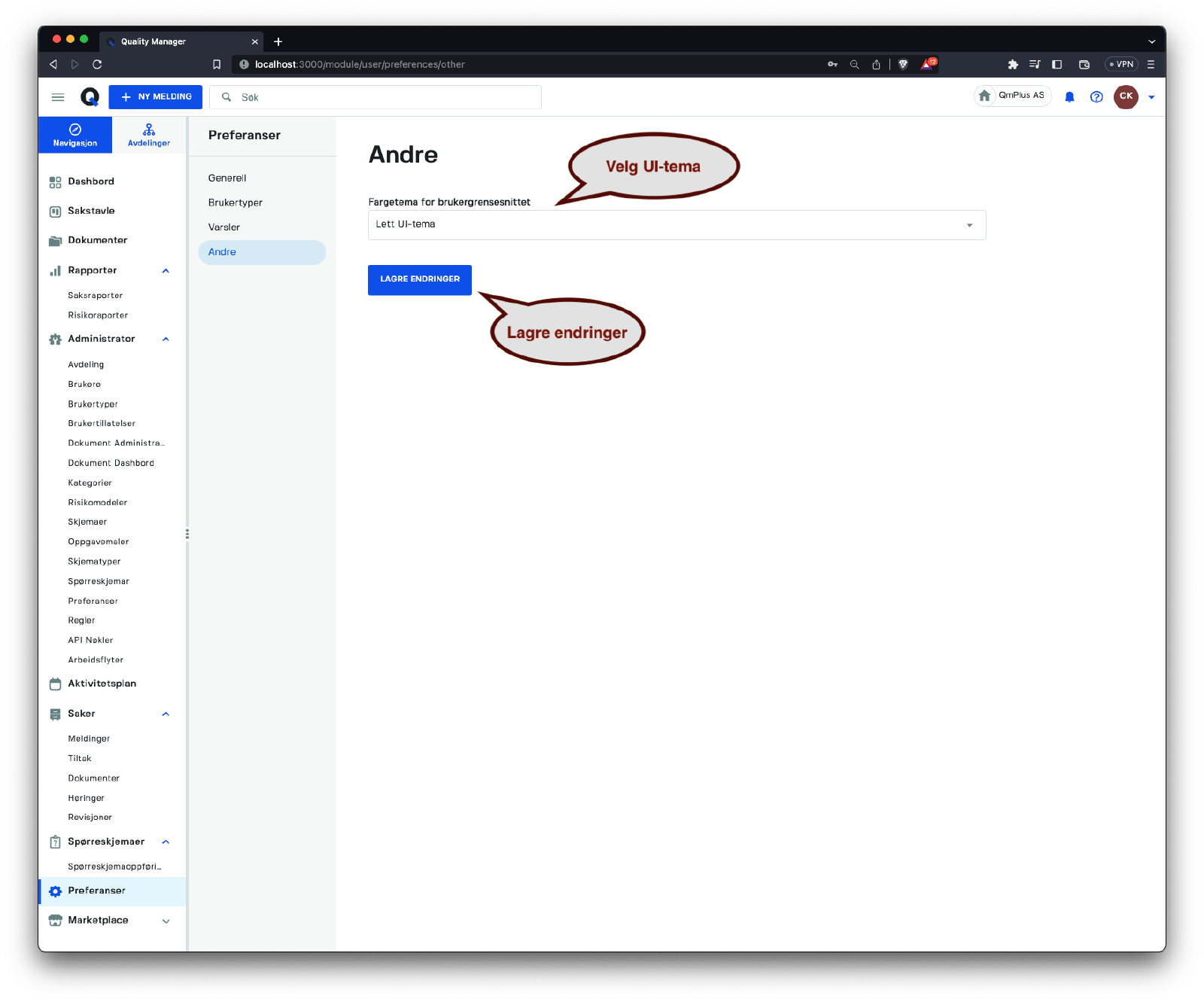Open Sakstavle in the sidebar
Image resolution: width=1204 pixels, height=1002 pixels.
pos(91,211)
